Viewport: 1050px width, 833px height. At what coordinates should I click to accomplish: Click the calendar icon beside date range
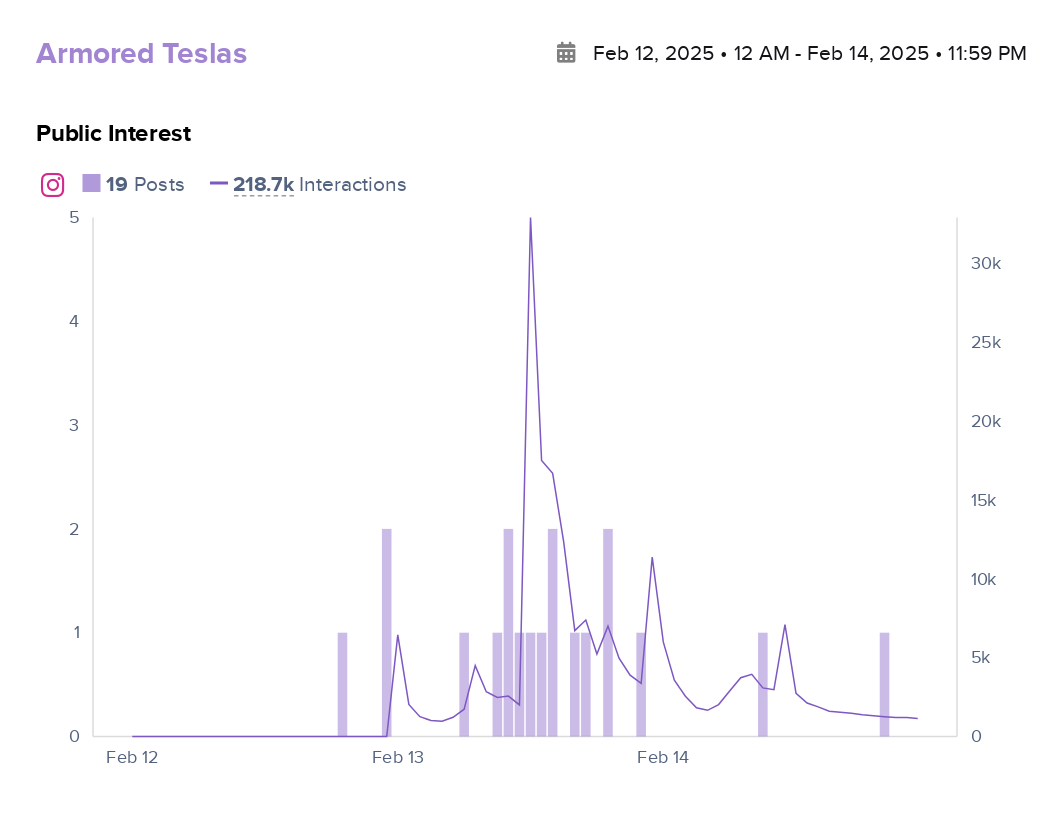(x=566, y=53)
